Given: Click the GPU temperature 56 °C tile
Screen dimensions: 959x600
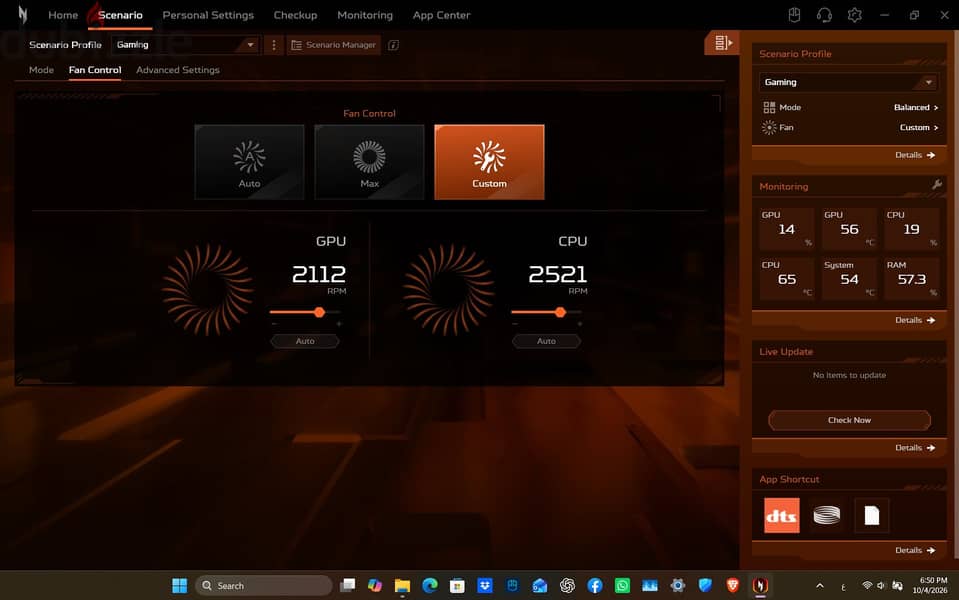Looking at the screenshot, I should [849, 228].
